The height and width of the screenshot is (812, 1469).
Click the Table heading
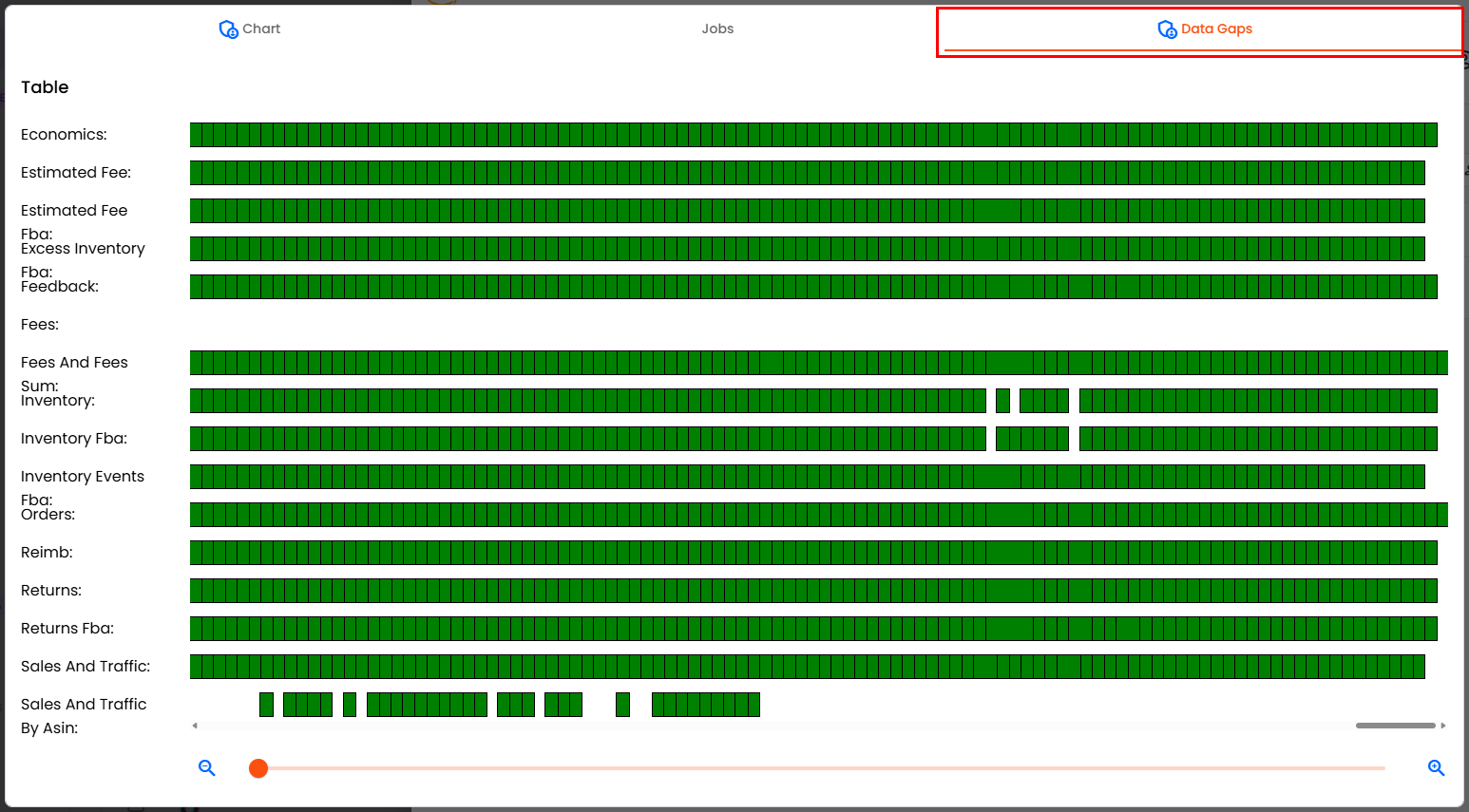pos(45,87)
